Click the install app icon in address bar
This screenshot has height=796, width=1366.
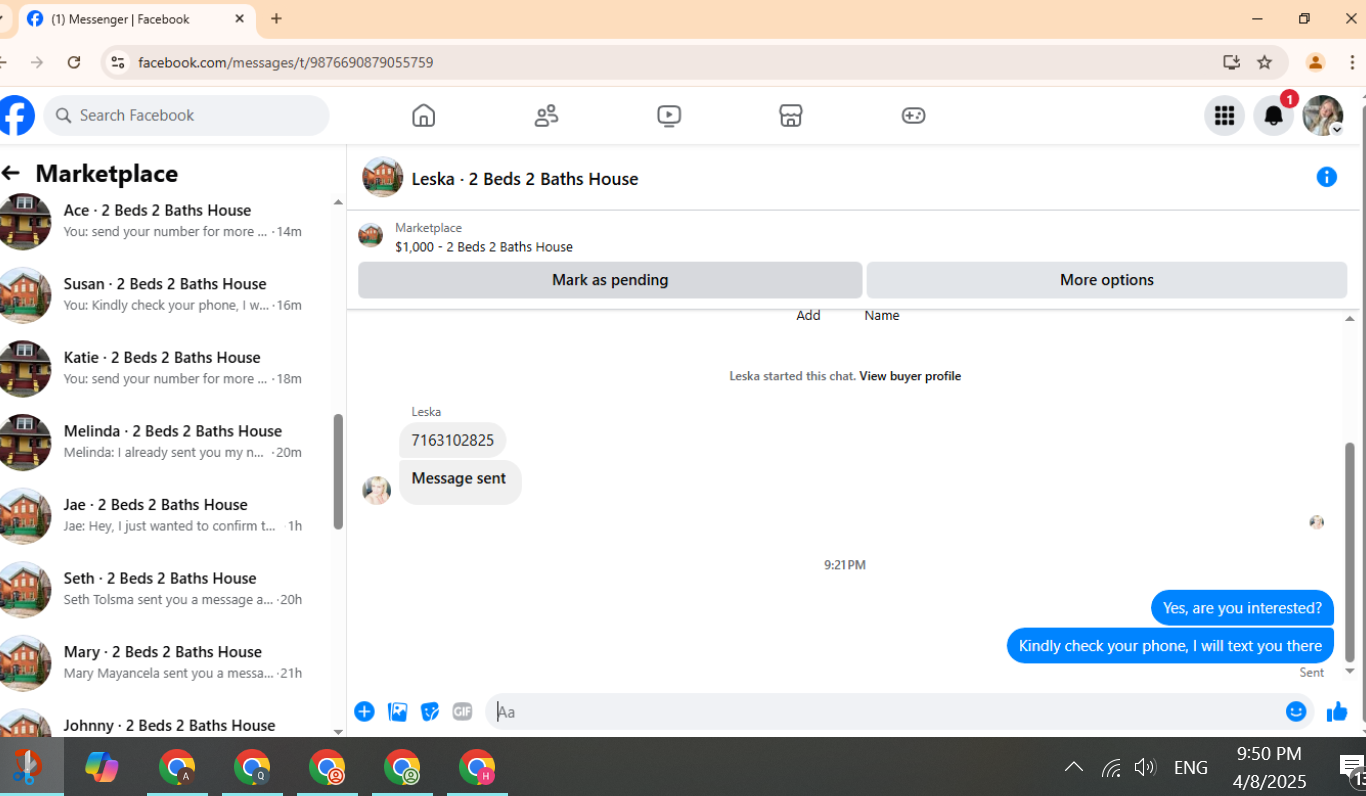coord(1231,62)
